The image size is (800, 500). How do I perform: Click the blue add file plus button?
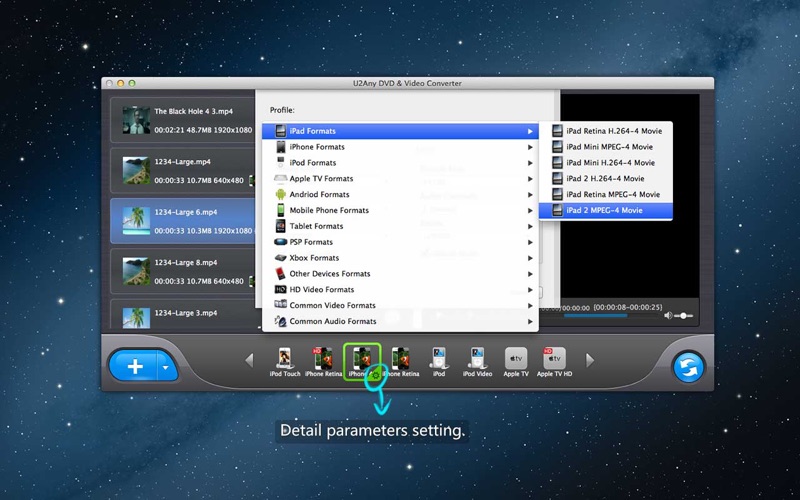pyautogui.click(x=134, y=366)
